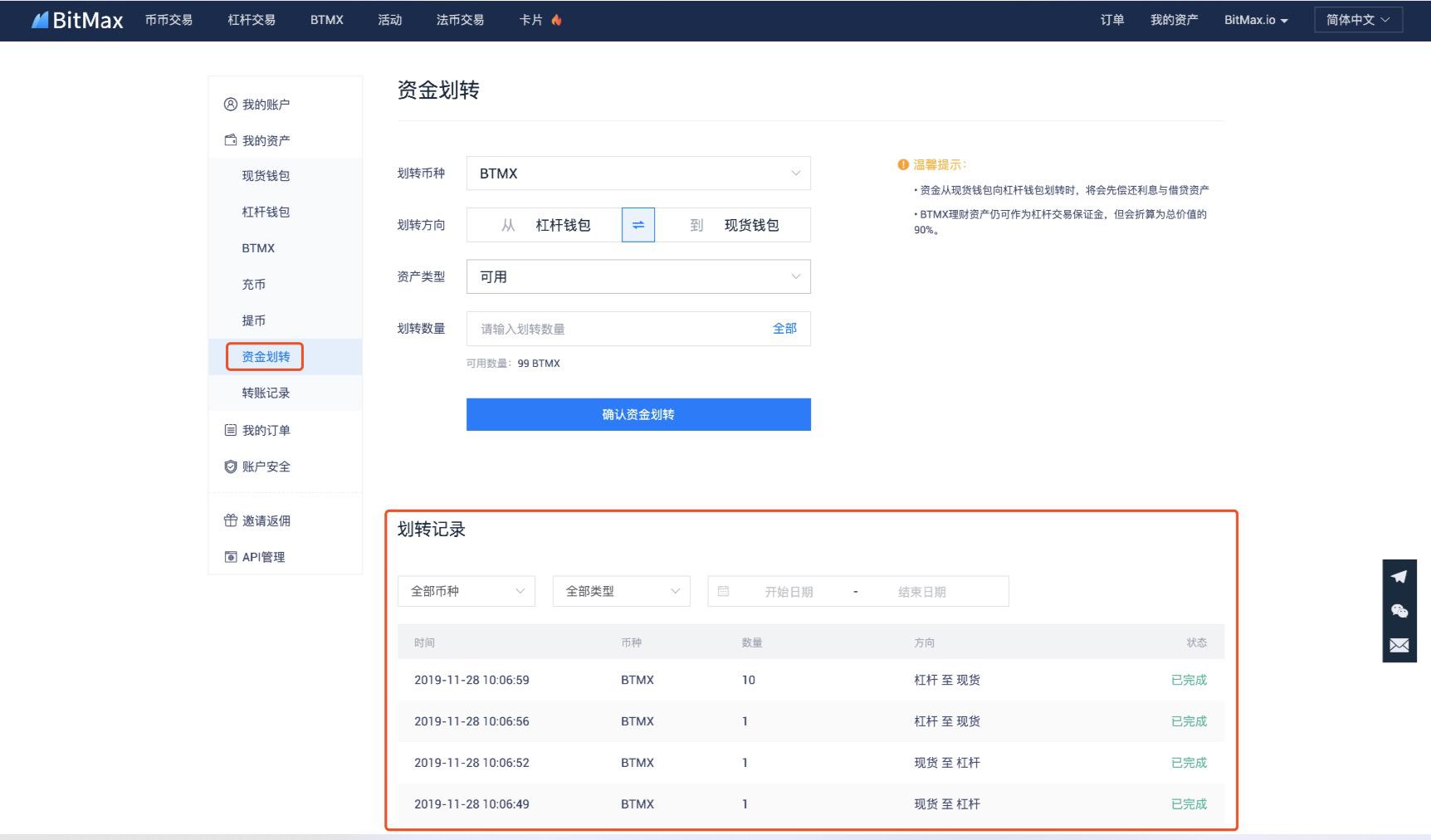Image resolution: width=1431 pixels, height=840 pixels.
Task: Open 币币交易 in the top navigation
Action: point(168,20)
